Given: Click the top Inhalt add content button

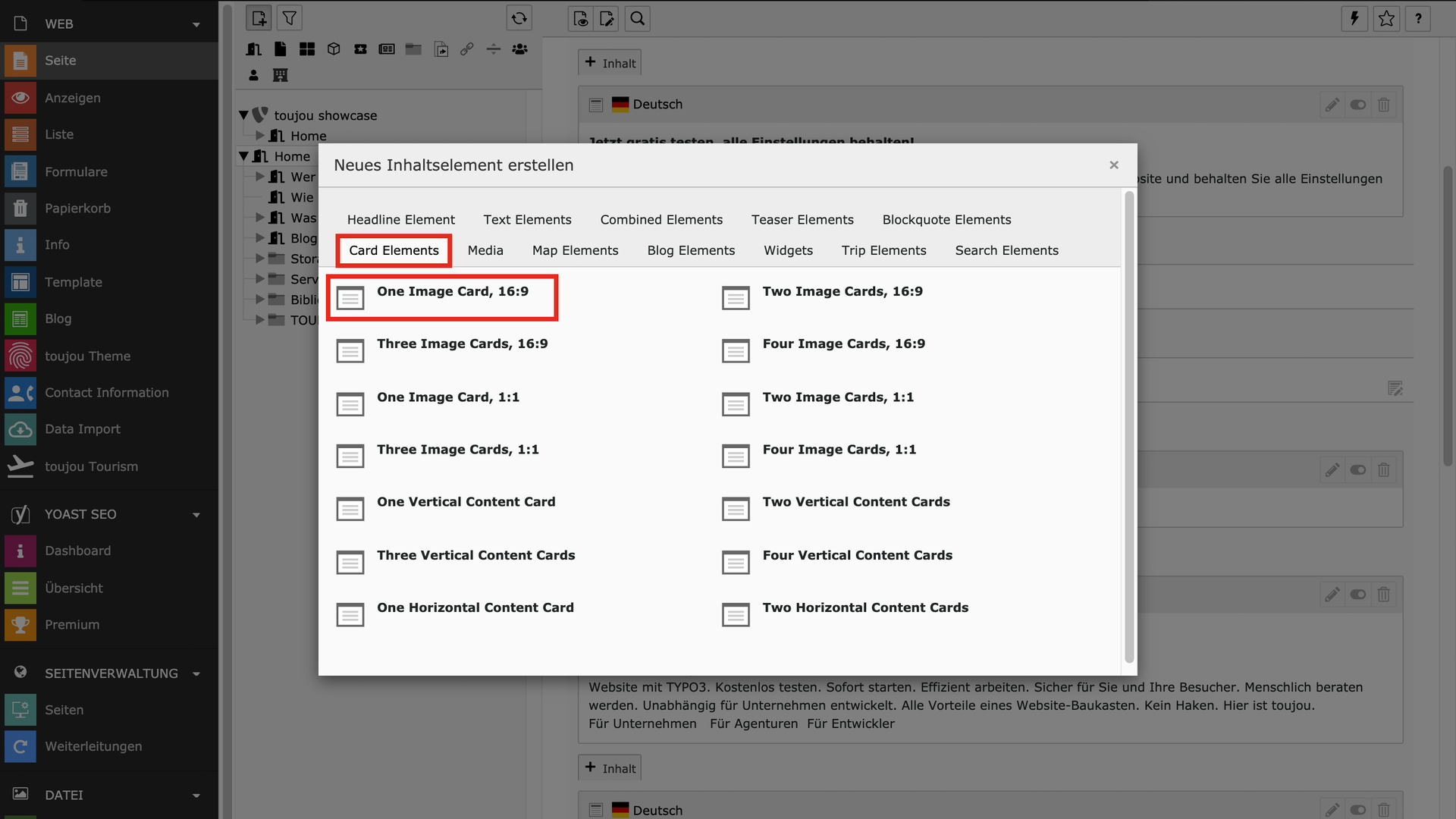Looking at the screenshot, I should (x=610, y=63).
